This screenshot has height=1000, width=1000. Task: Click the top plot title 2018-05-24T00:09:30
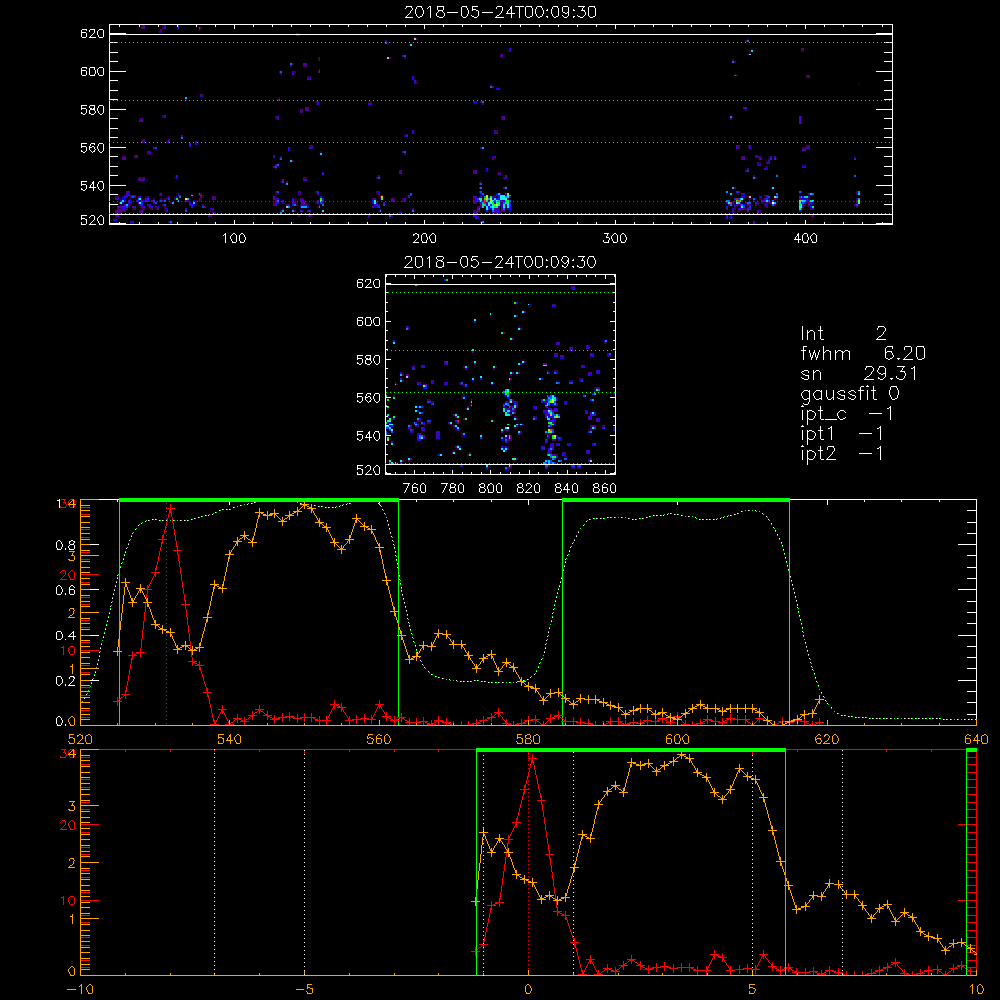click(x=501, y=12)
